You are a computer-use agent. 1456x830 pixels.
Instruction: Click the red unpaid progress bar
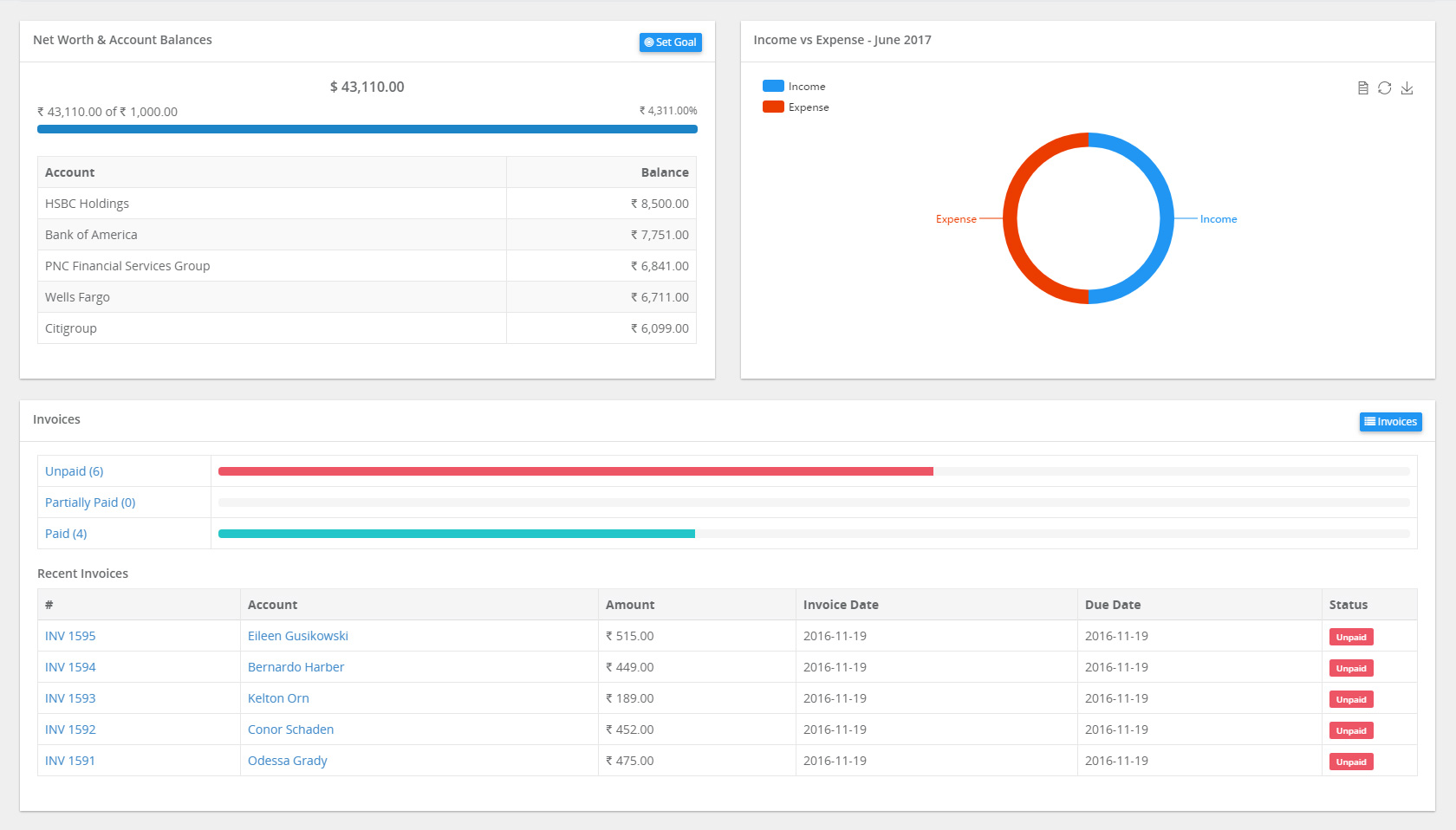point(575,471)
